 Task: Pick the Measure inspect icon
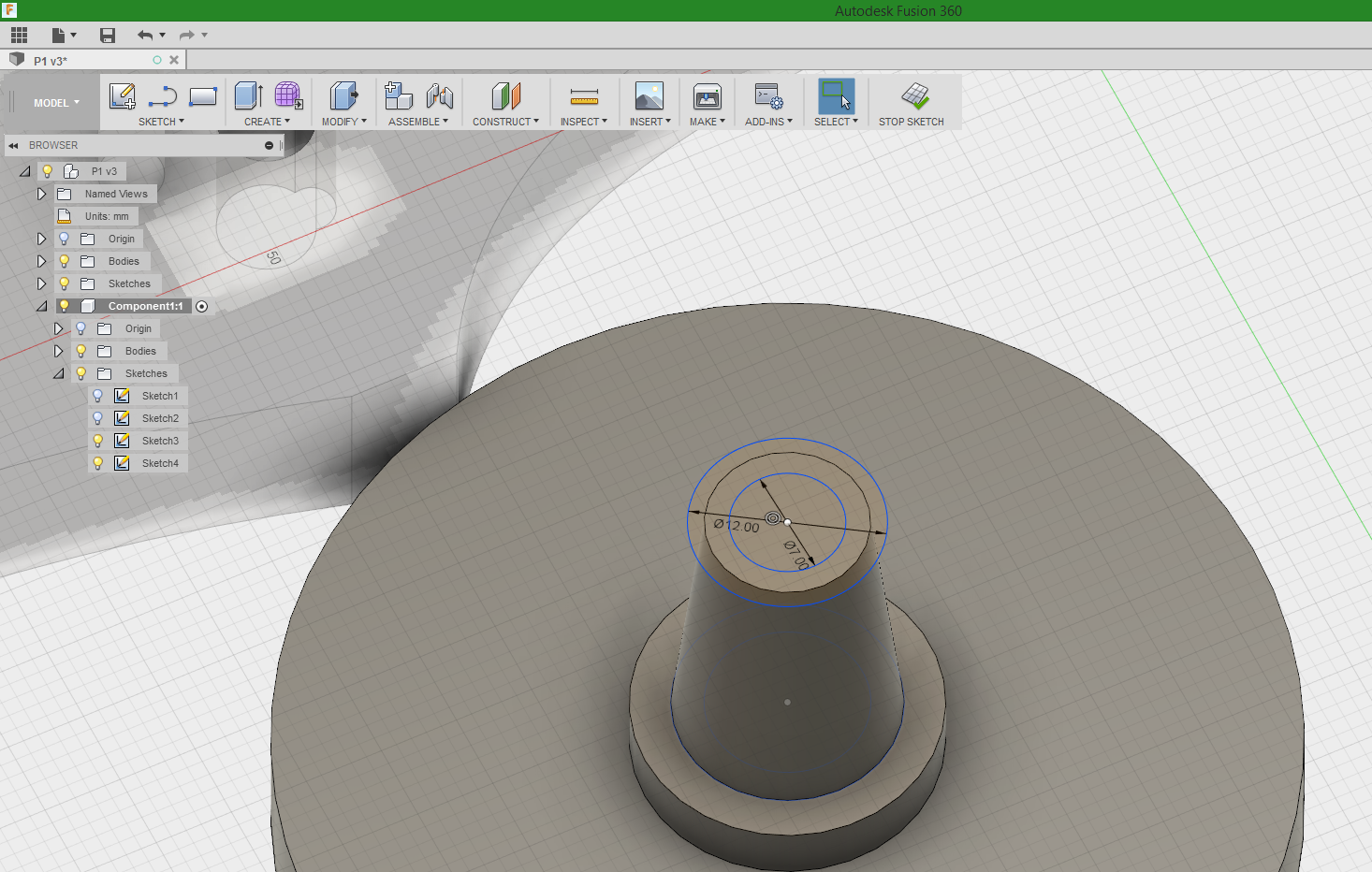click(584, 96)
